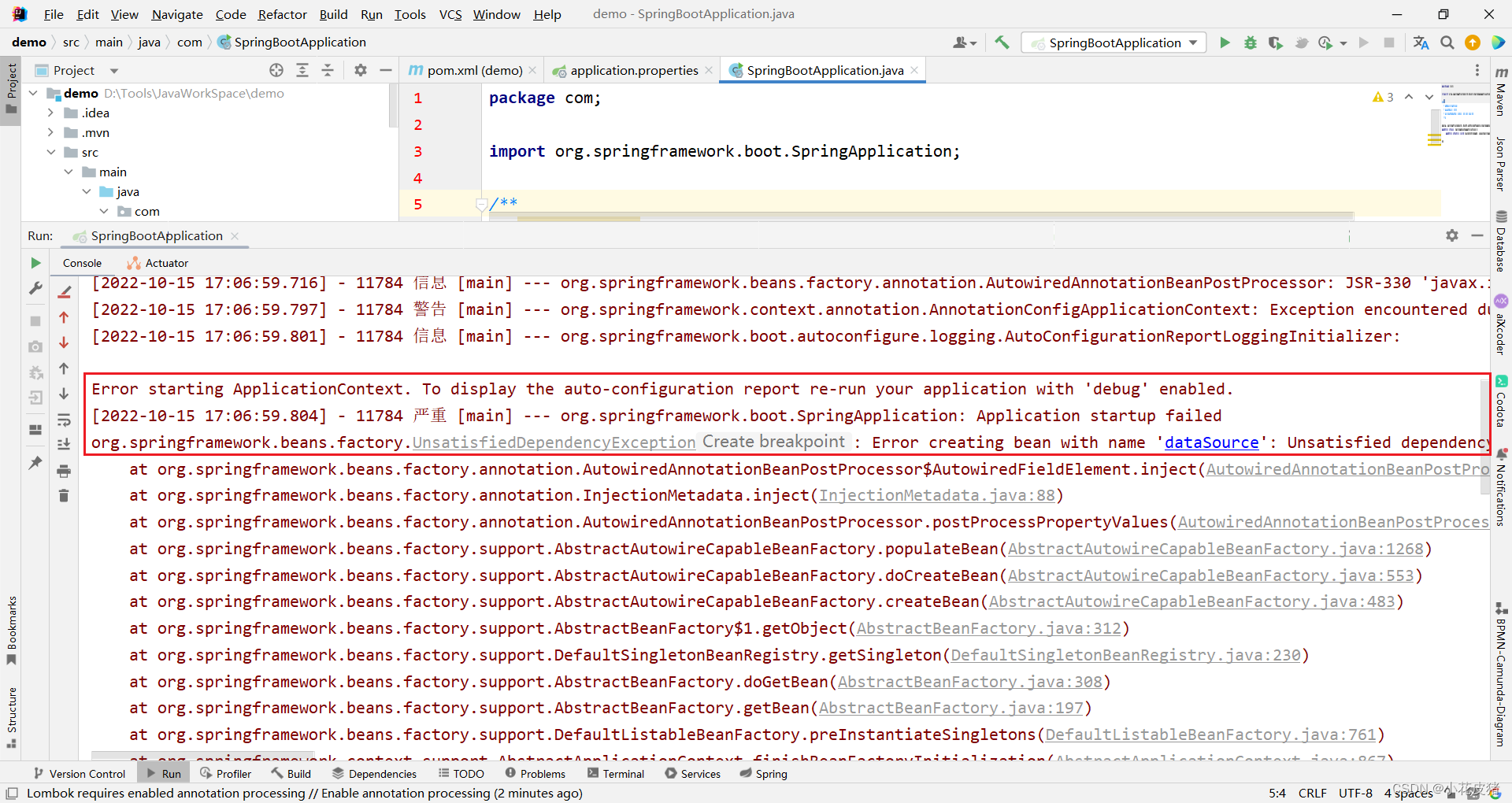Collapse the src folder

(x=51, y=152)
